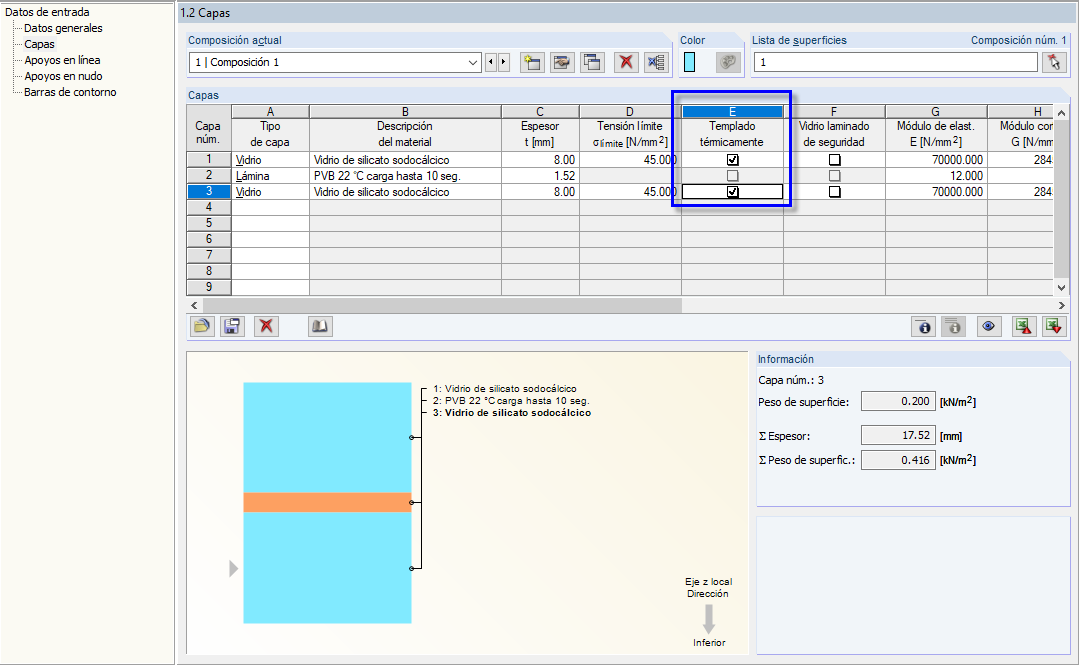1079x665 pixels.
Task: Open Apoyos en nudo in the tree
Action: pos(63,76)
